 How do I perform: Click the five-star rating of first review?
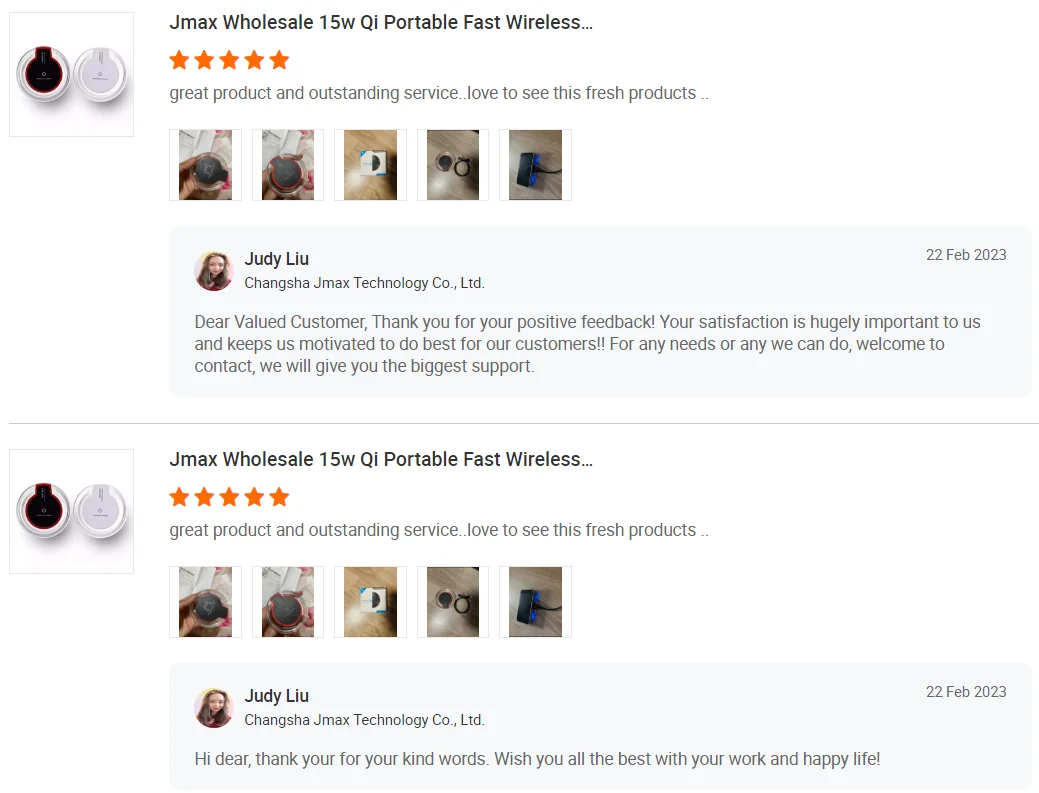(229, 60)
